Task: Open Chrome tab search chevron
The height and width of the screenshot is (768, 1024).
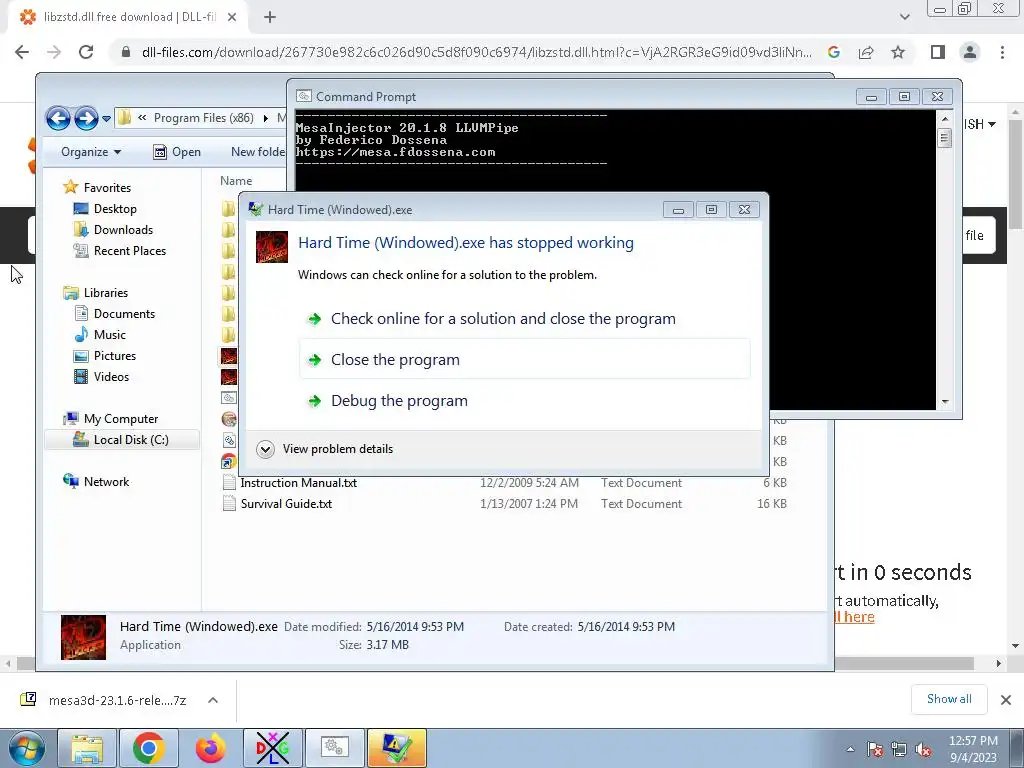Action: tap(904, 17)
